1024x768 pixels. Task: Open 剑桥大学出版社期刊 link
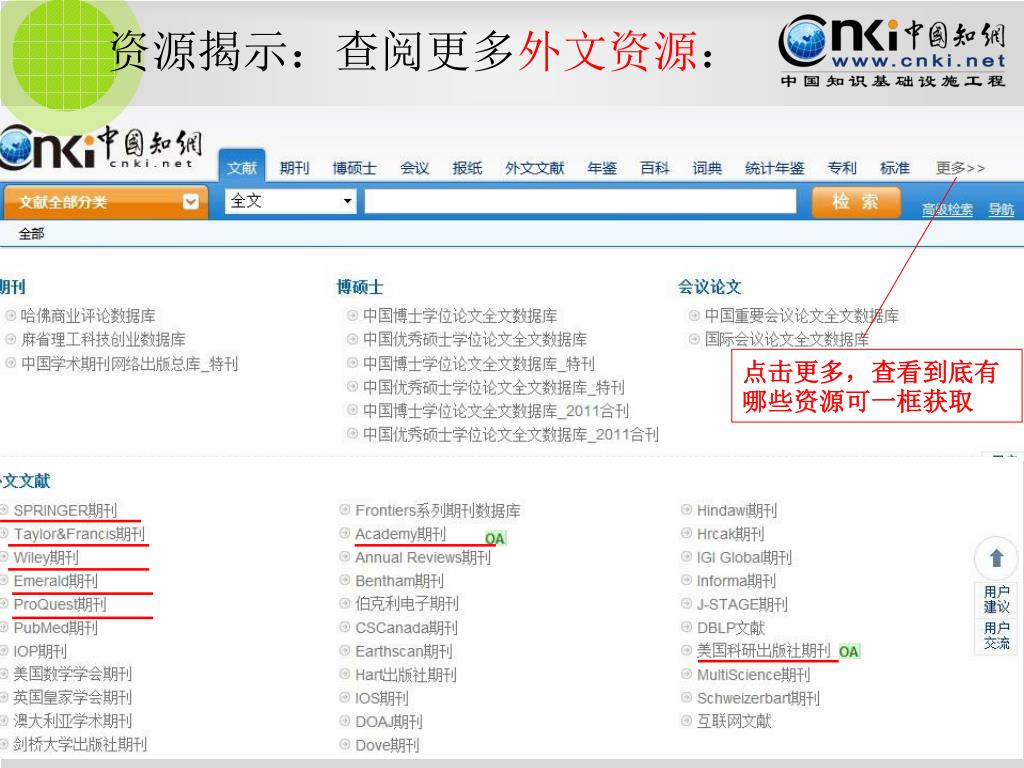80,744
